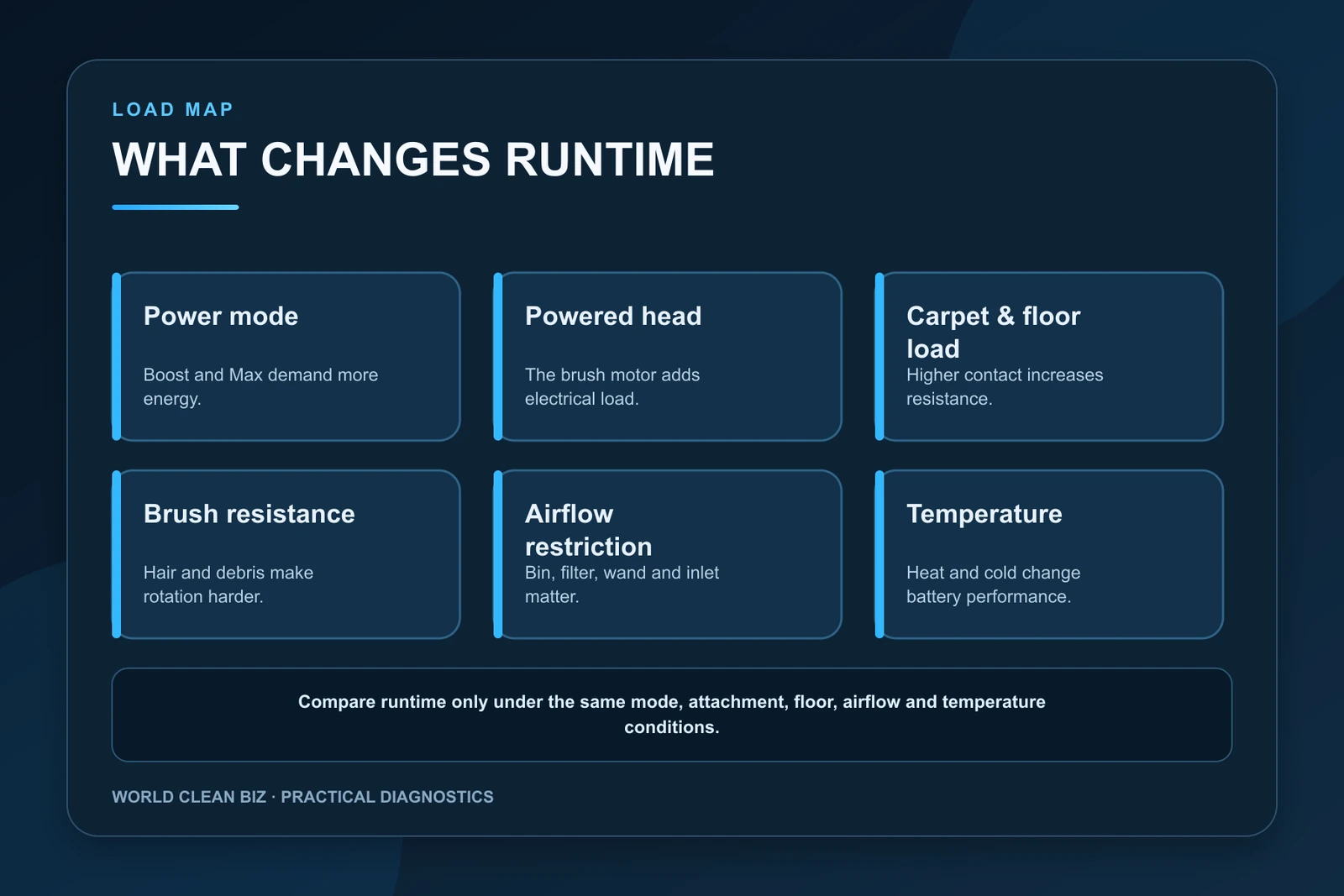Click the Powered head card title
This screenshot has width=1344, height=896.
click(x=613, y=316)
